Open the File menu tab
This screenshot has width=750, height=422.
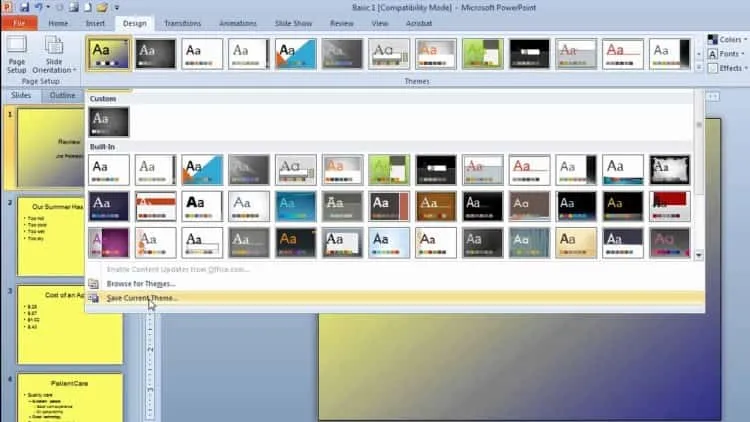(x=19, y=23)
